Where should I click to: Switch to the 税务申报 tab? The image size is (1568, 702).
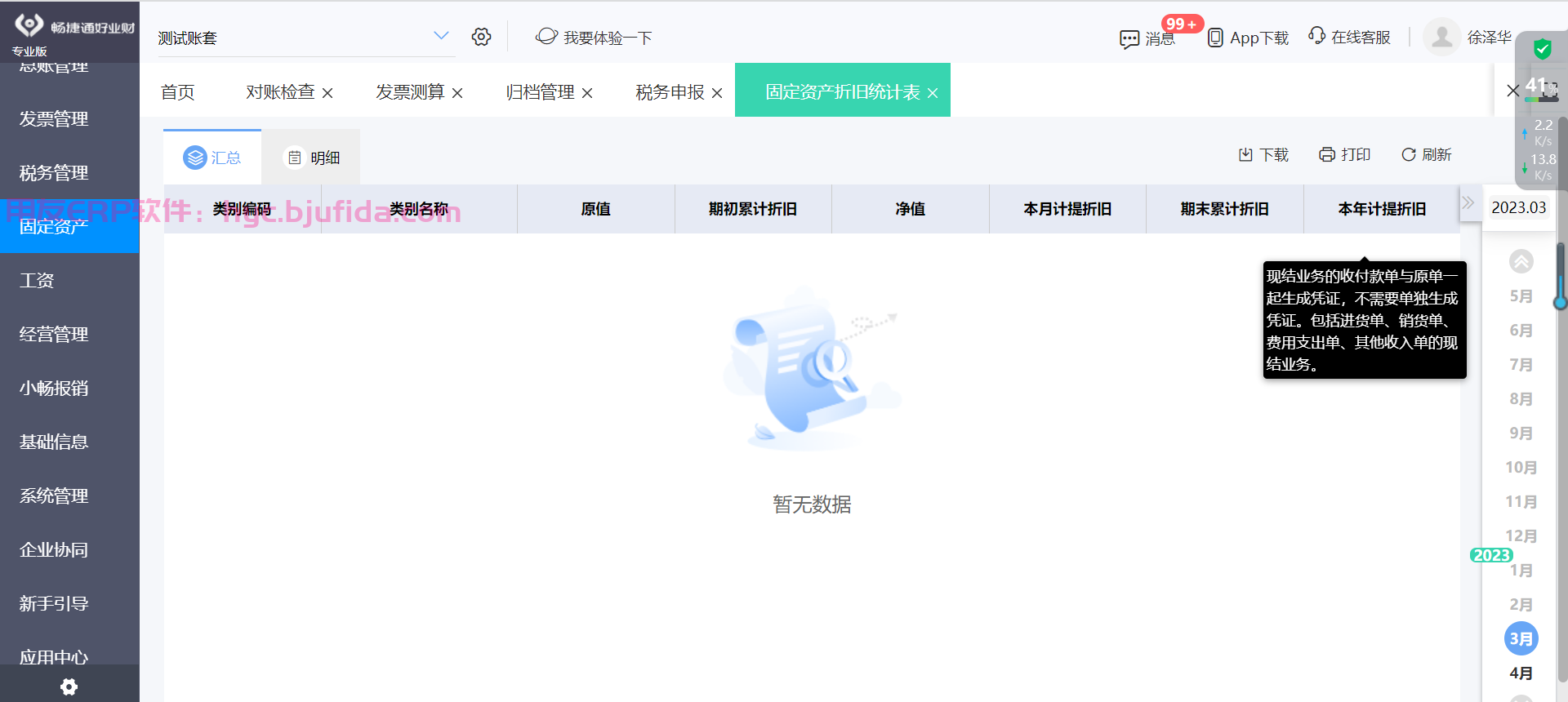tap(670, 91)
